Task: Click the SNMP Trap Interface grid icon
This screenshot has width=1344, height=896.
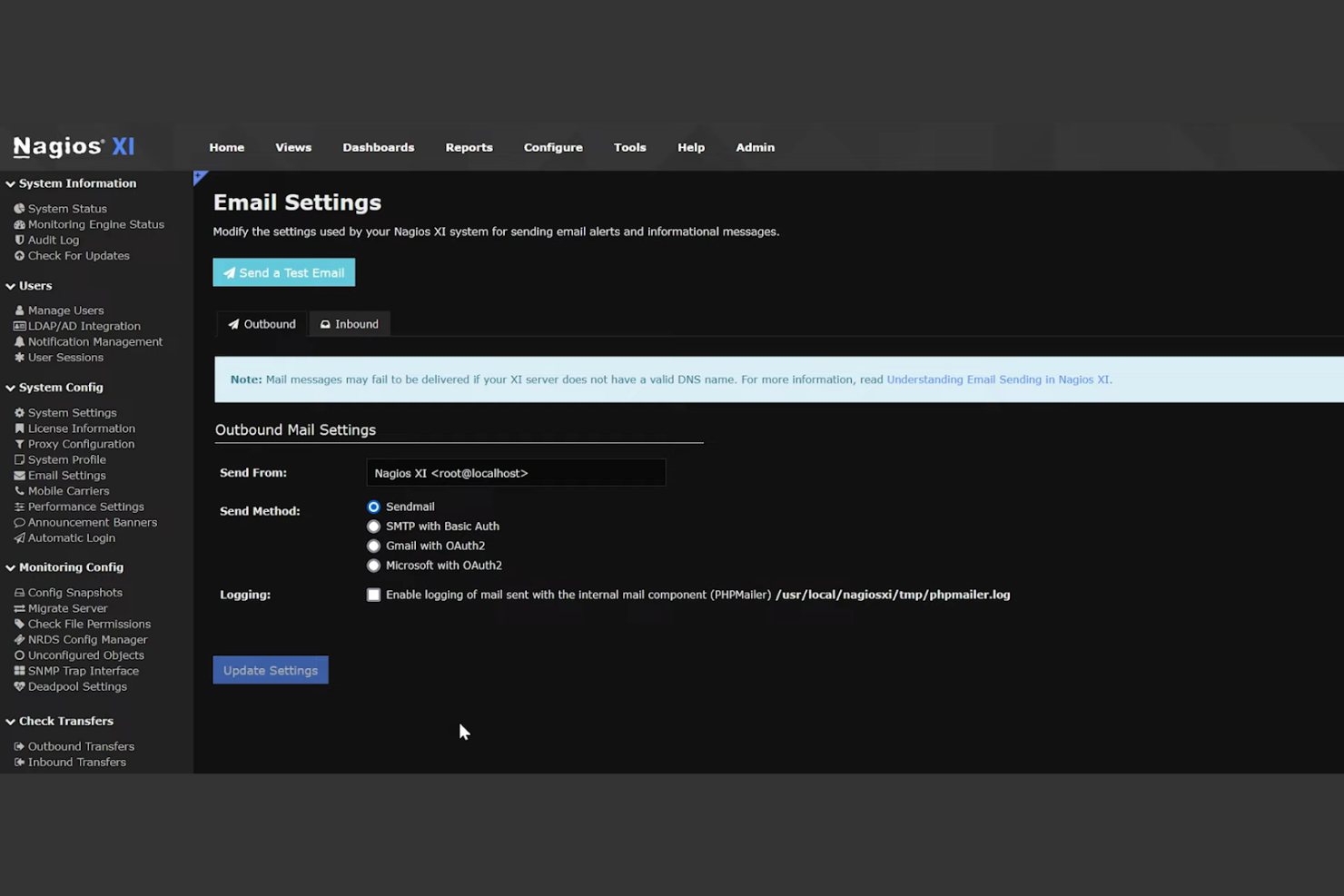Action: pyautogui.click(x=19, y=671)
